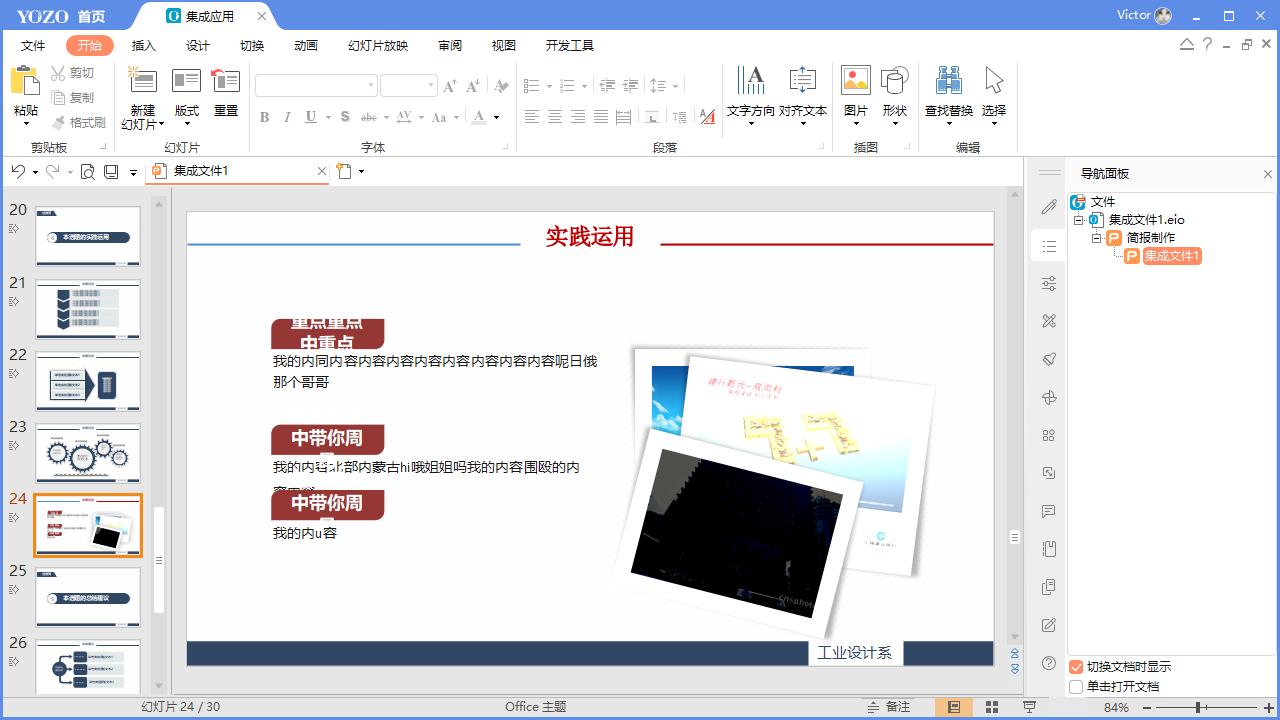This screenshot has width=1280, height=720.
Task: Click the 格式刷 format painter icon
Action: point(78,122)
